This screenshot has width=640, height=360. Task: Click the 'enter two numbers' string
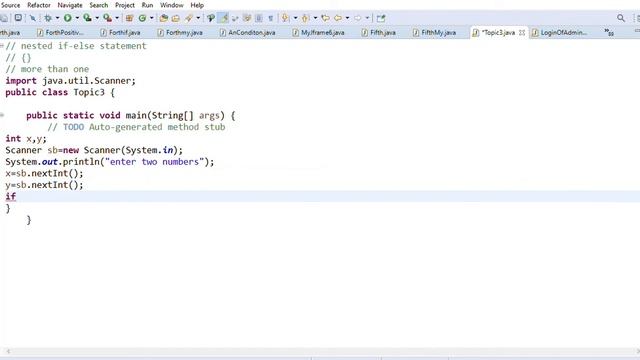[154, 162]
